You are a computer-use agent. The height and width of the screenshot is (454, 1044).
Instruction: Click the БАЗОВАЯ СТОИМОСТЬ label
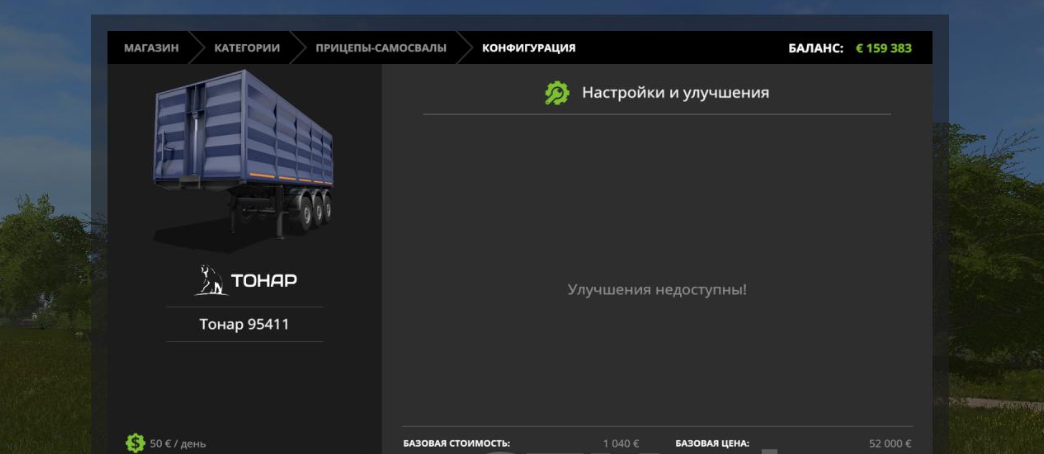pyautogui.click(x=456, y=443)
